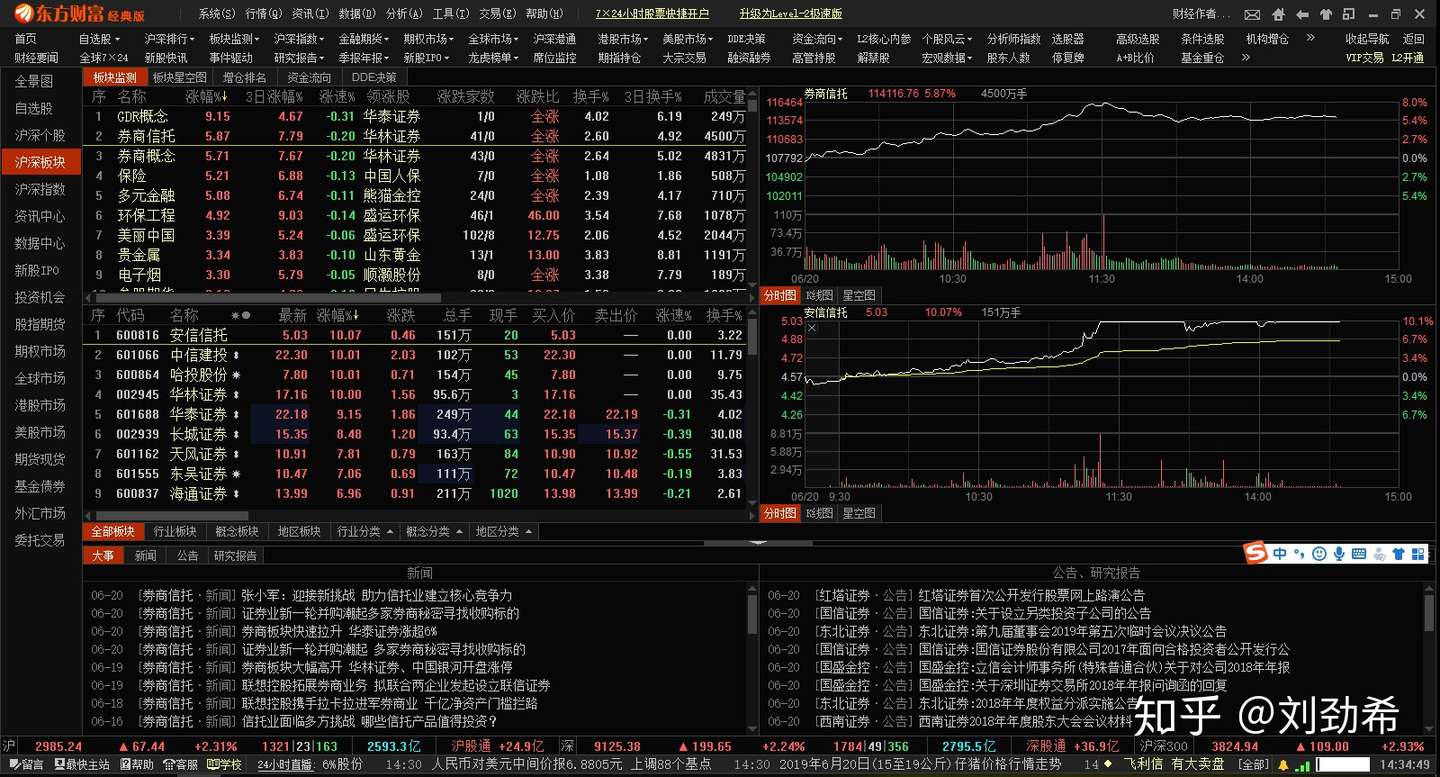The height and width of the screenshot is (777, 1440).
Task: Close the 安信信托 chart X box
Action: tap(812, 327)
